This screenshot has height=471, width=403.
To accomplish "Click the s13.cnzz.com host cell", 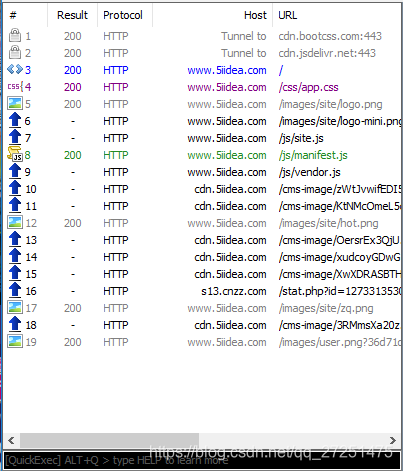I will click(x=234, y=291).
